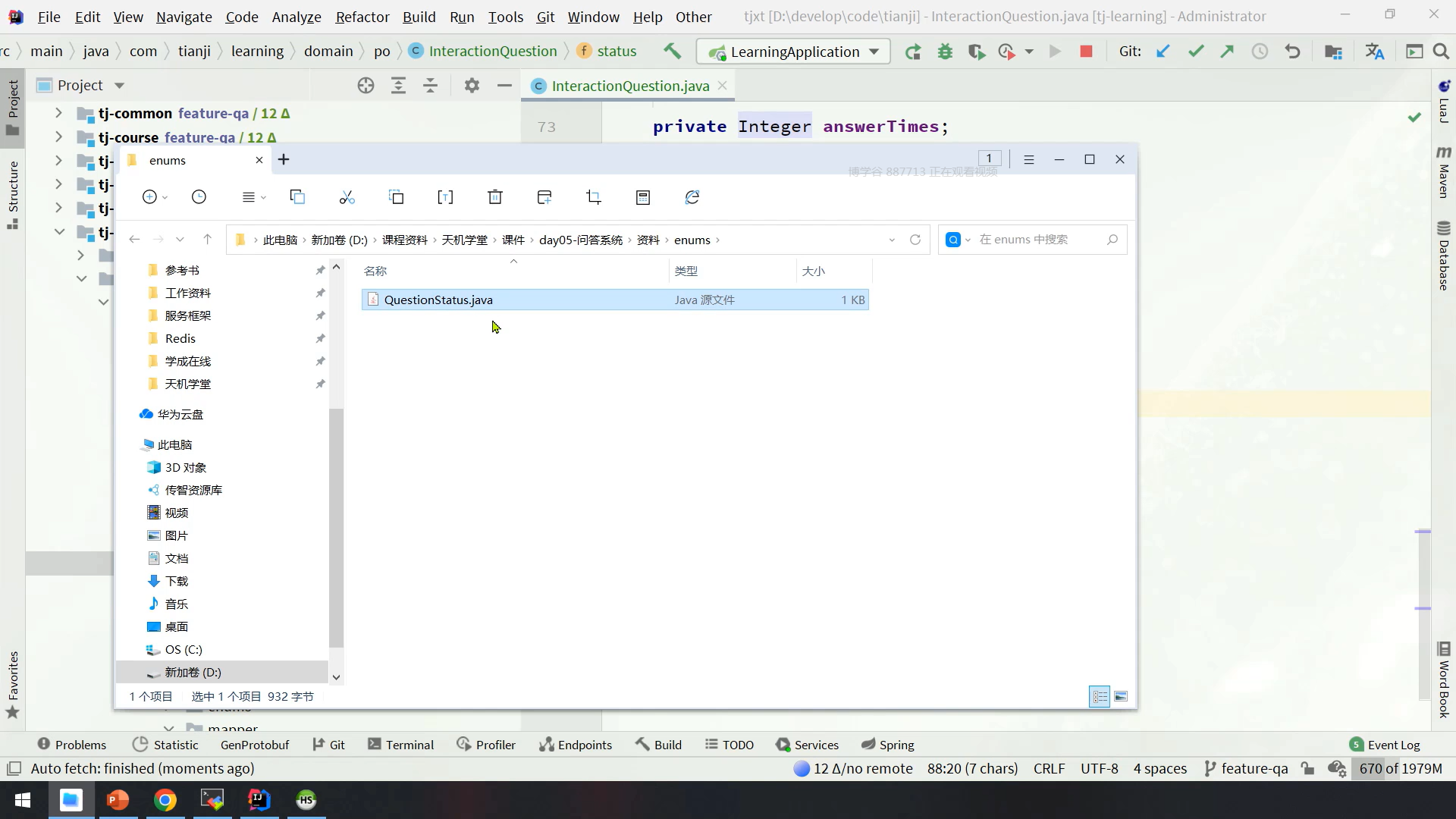
Task: Stop the running application
Action: 1086,52
